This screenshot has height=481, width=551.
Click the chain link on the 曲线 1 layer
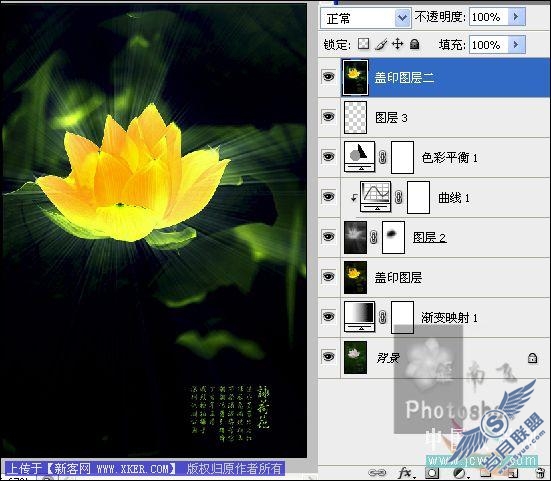click(398, 197)
